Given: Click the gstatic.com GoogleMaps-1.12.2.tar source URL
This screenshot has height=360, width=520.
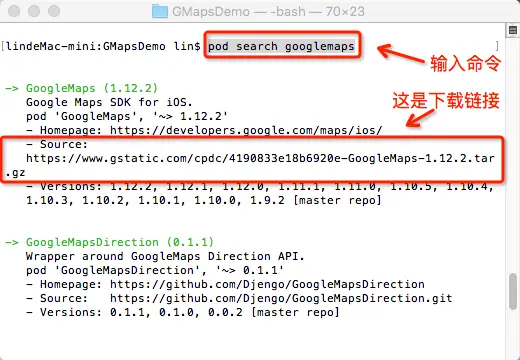Looking at the screenshot, I should coord(260,158).
